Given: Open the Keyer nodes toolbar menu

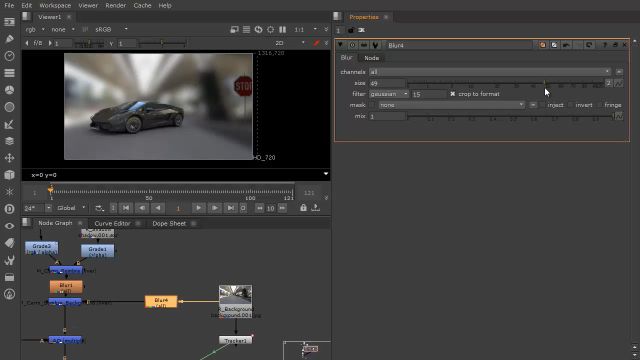Looking at the screenshot, I should (9, 124).
